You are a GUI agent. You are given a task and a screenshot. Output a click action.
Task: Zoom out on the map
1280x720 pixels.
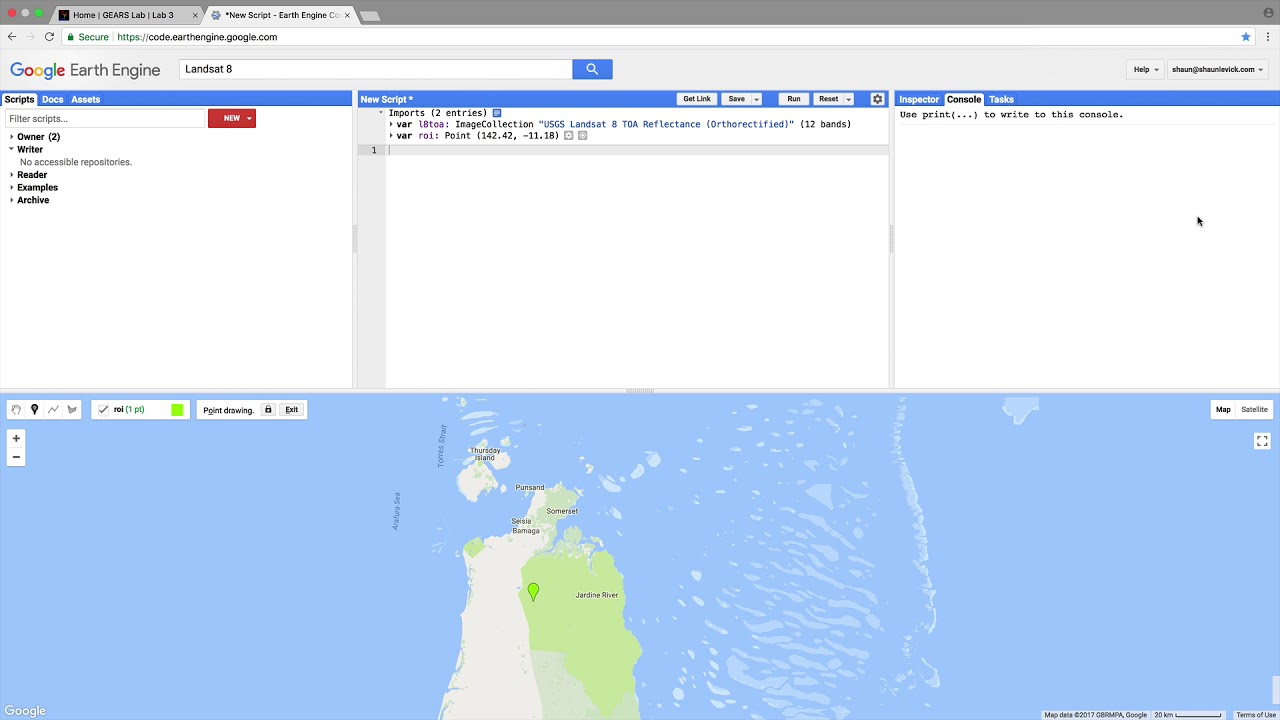(16, 457)
